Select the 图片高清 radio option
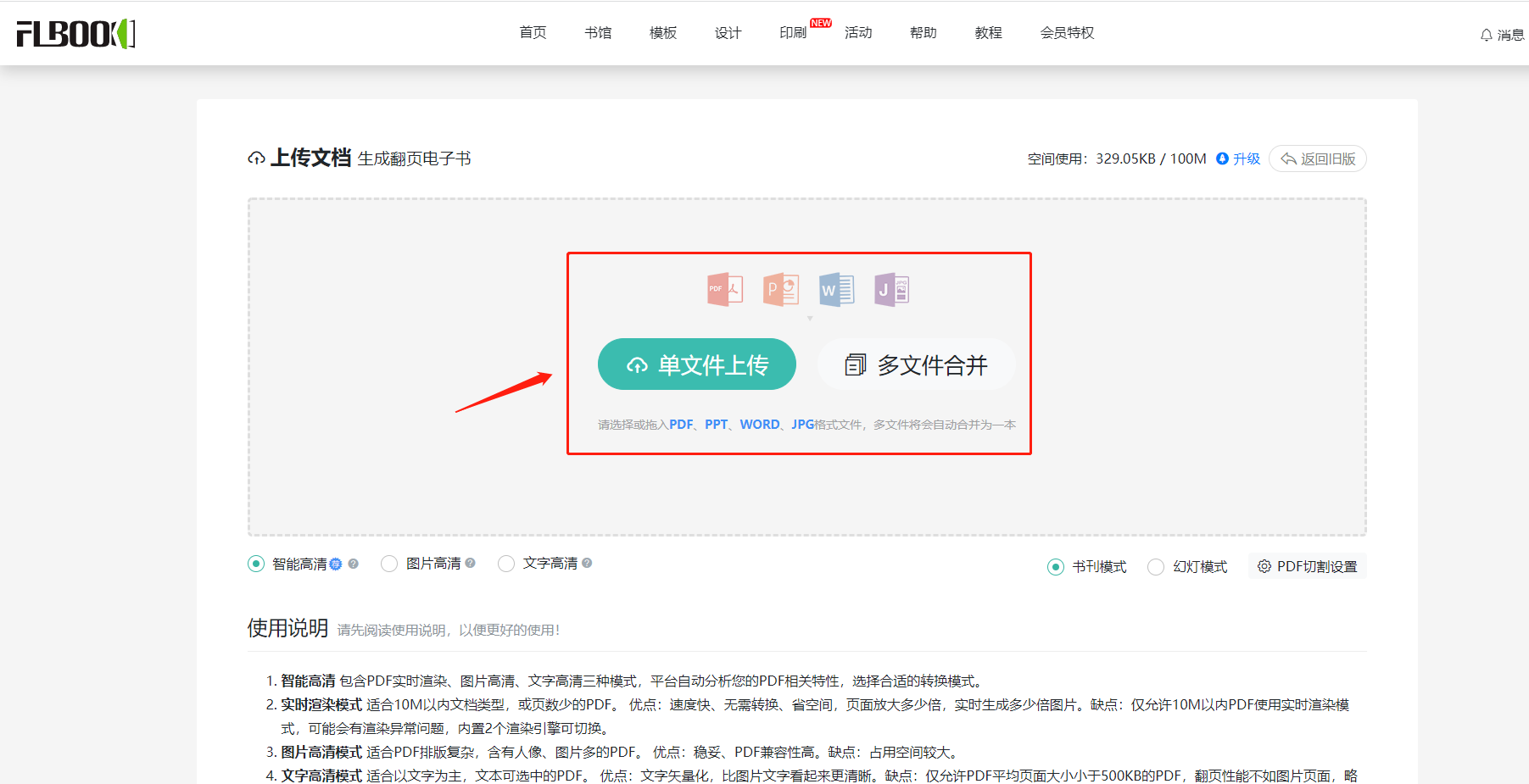This screenshot has height=784, width=1529. pos(389,564)
